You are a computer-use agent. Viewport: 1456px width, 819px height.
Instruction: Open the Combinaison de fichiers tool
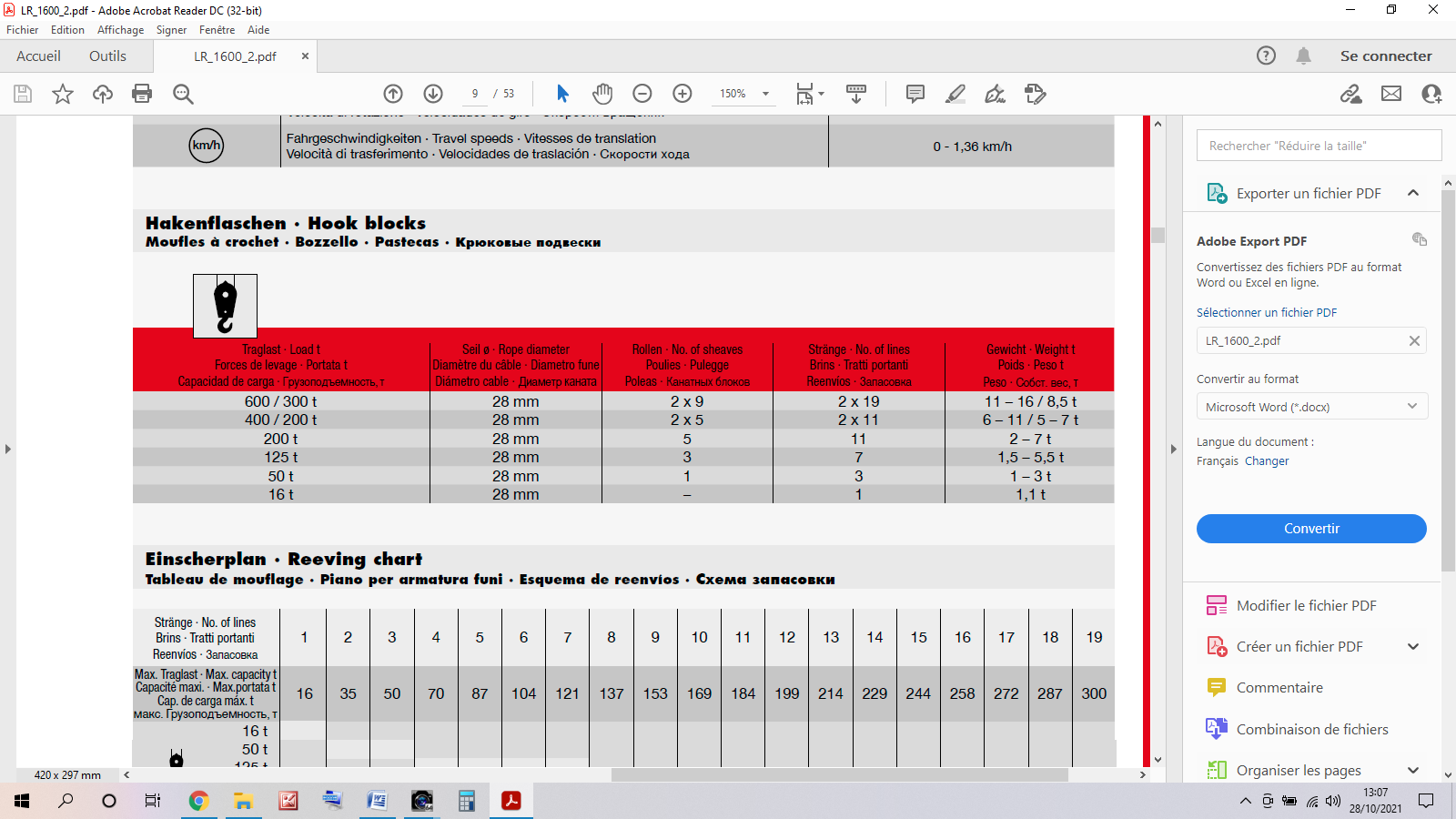(x=1311, y=729)
